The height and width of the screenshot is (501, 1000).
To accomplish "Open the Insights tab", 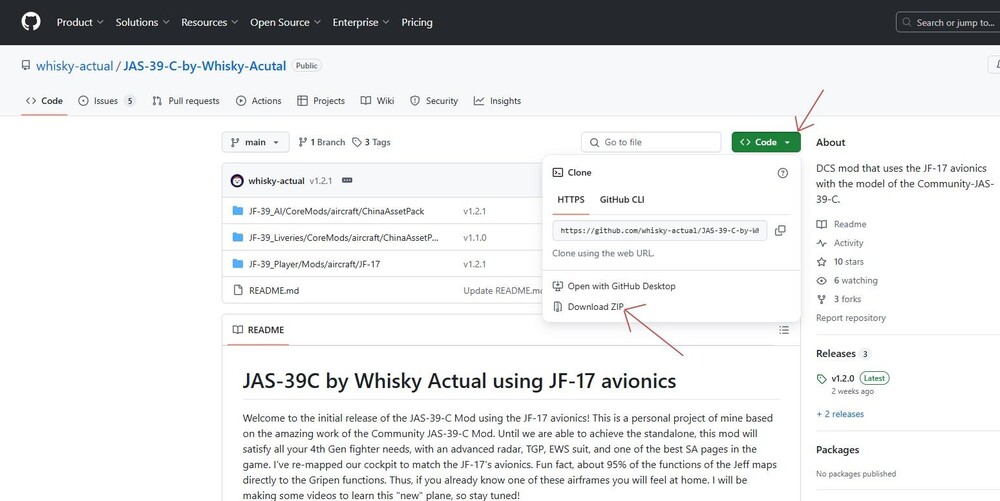I will 497,101.
